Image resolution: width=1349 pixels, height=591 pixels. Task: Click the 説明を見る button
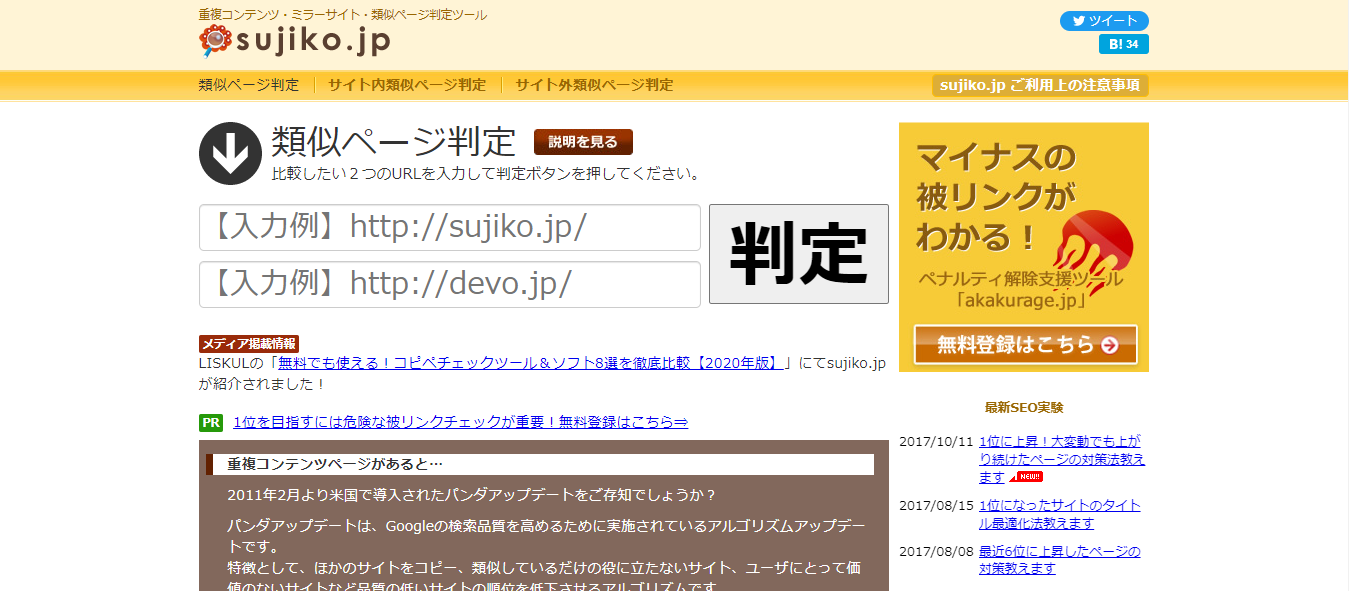[581, 142]
